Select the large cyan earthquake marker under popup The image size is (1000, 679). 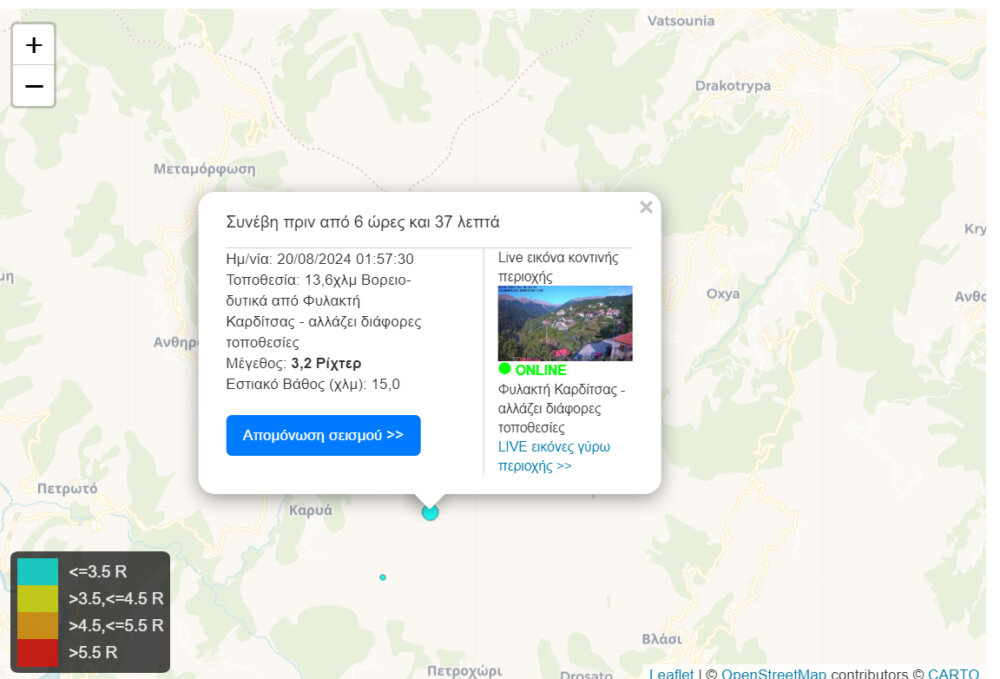pyautogui.click(x=430, y=512)
